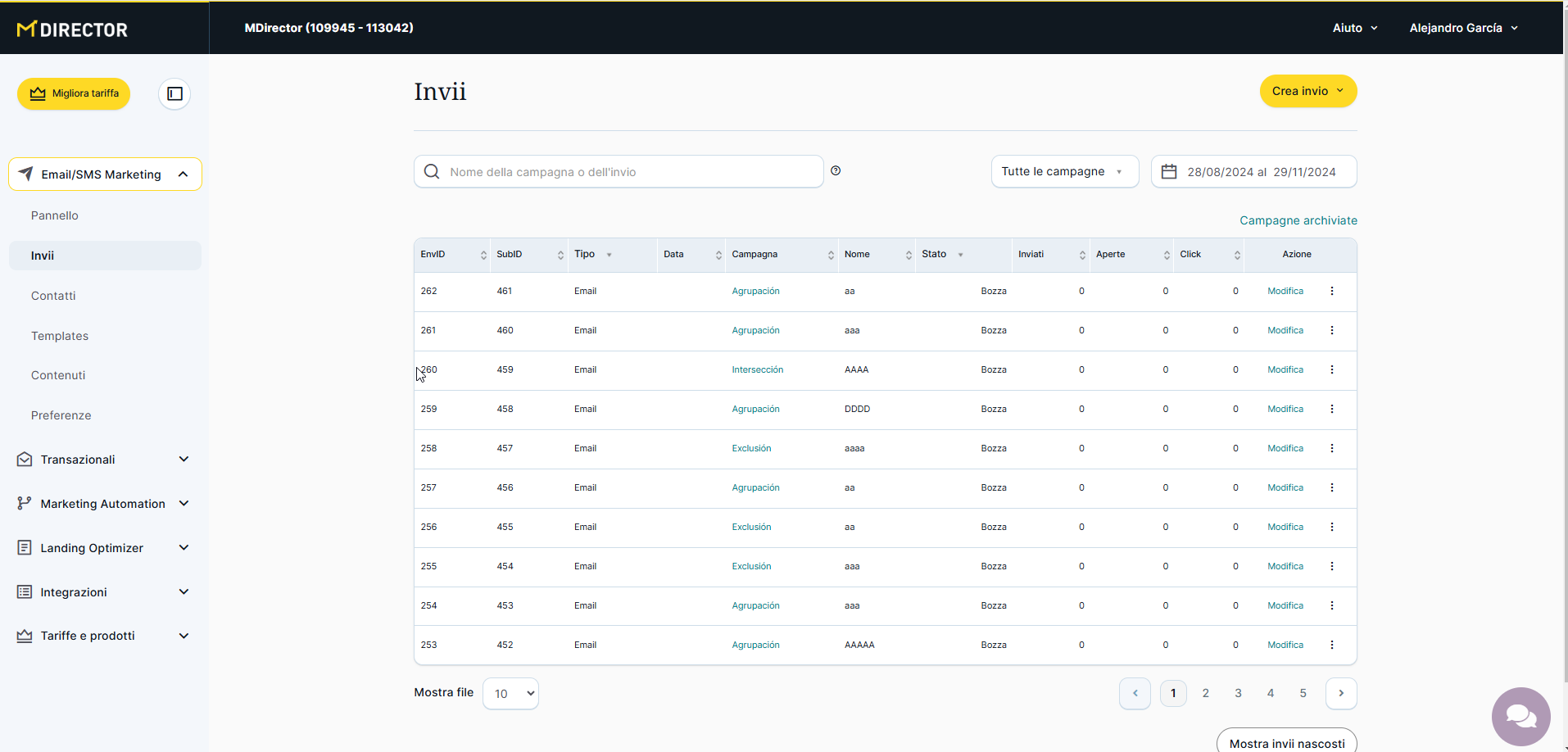Screen dimensions: 1568x752
Task: Open three-dot menu for EnvID 258 row
Action: point(1332,449)
